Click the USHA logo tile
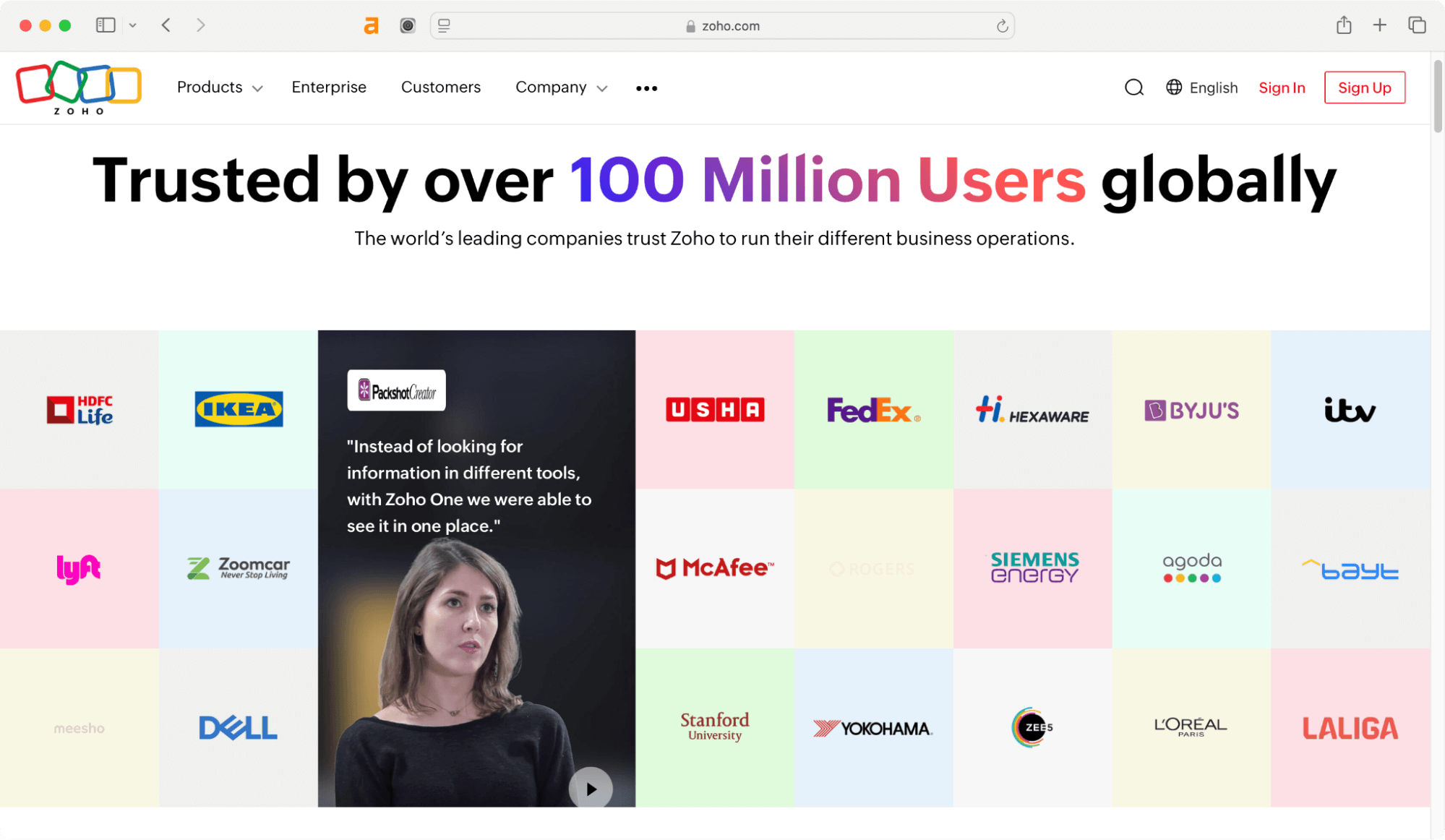Viewport: 1445px width, 840px height. pyautogui.click(x=715, y=410)
